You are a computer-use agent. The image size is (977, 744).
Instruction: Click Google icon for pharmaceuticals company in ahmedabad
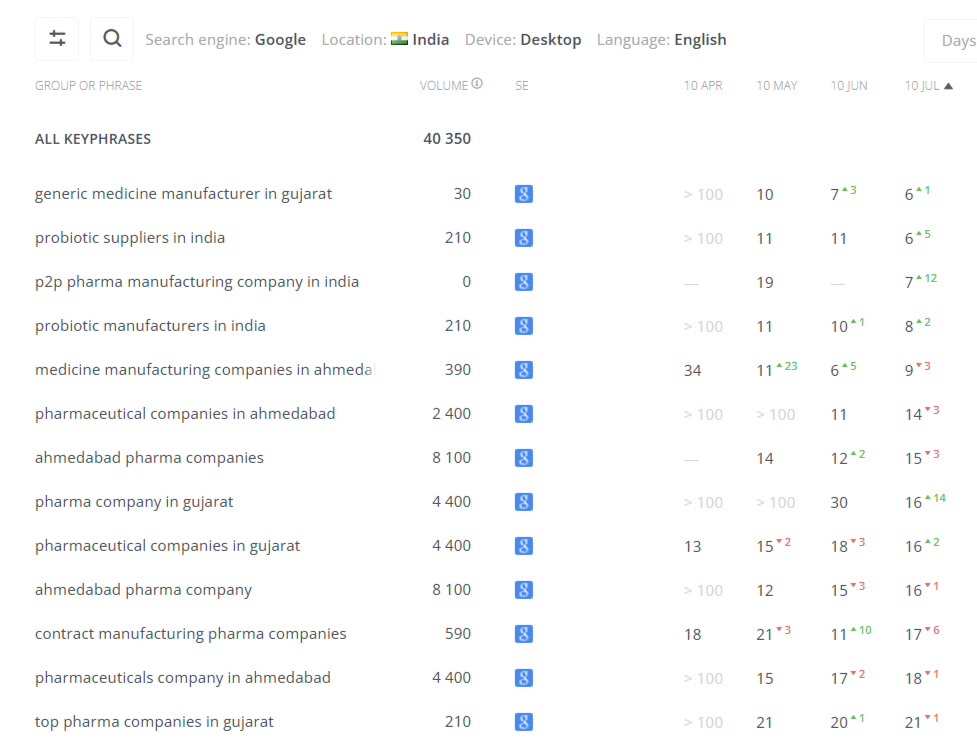pos(523,678)
